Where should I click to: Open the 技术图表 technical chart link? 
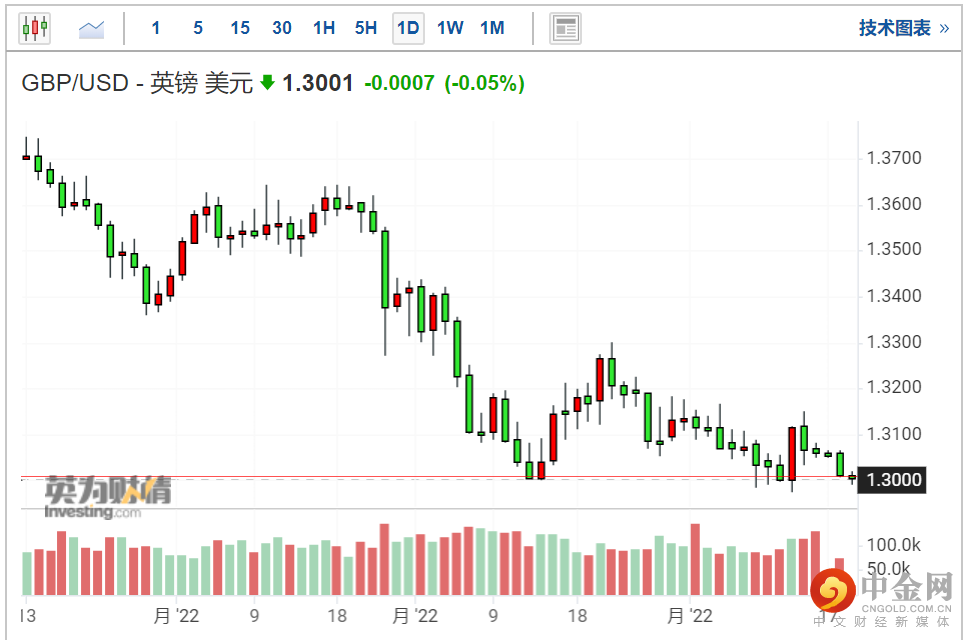894,28
